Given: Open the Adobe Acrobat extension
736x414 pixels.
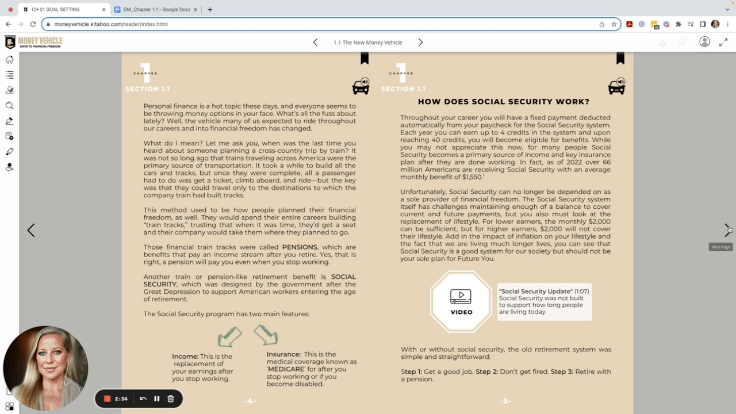Looking at the screenshot, I should (629, 24).
